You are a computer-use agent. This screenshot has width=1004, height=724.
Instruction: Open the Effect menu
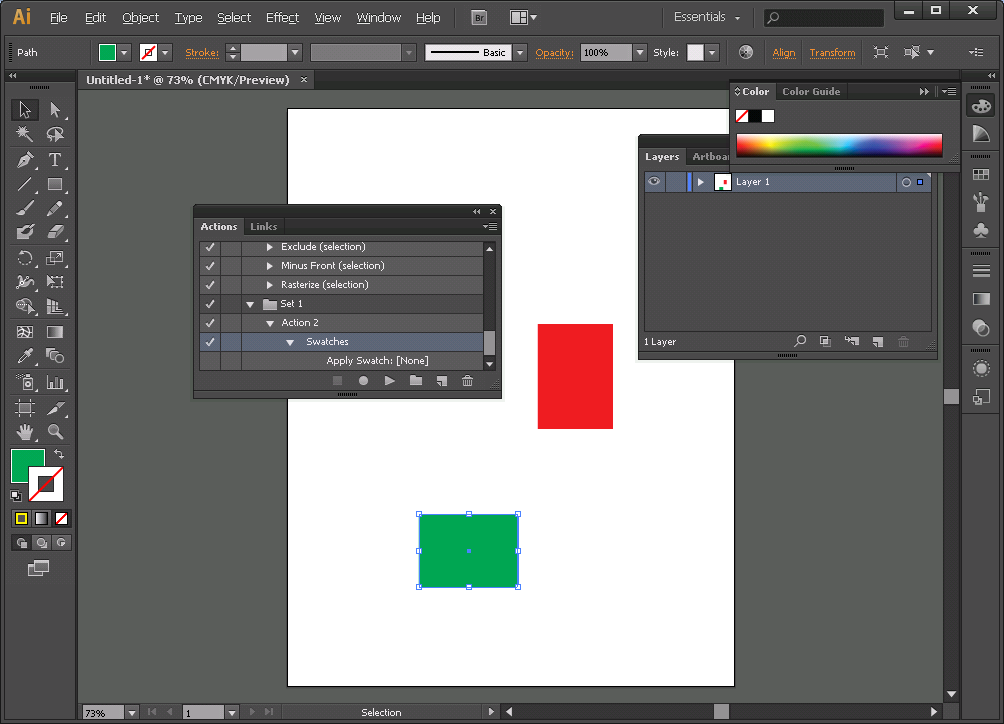(282, 18)
